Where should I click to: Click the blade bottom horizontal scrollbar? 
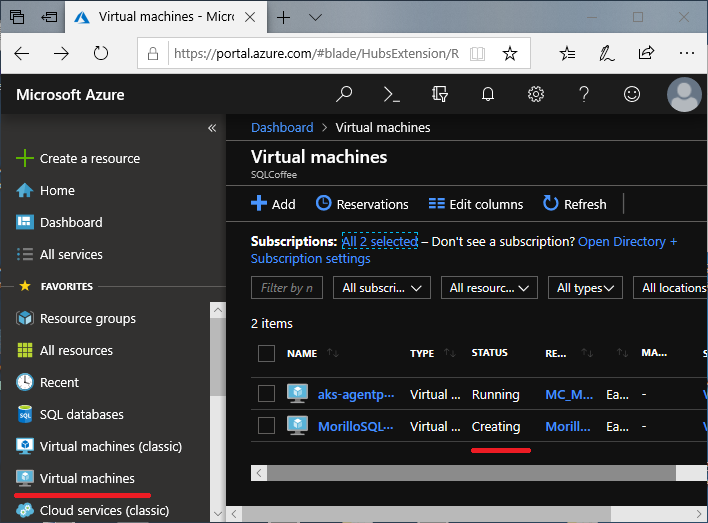point(427,514)
